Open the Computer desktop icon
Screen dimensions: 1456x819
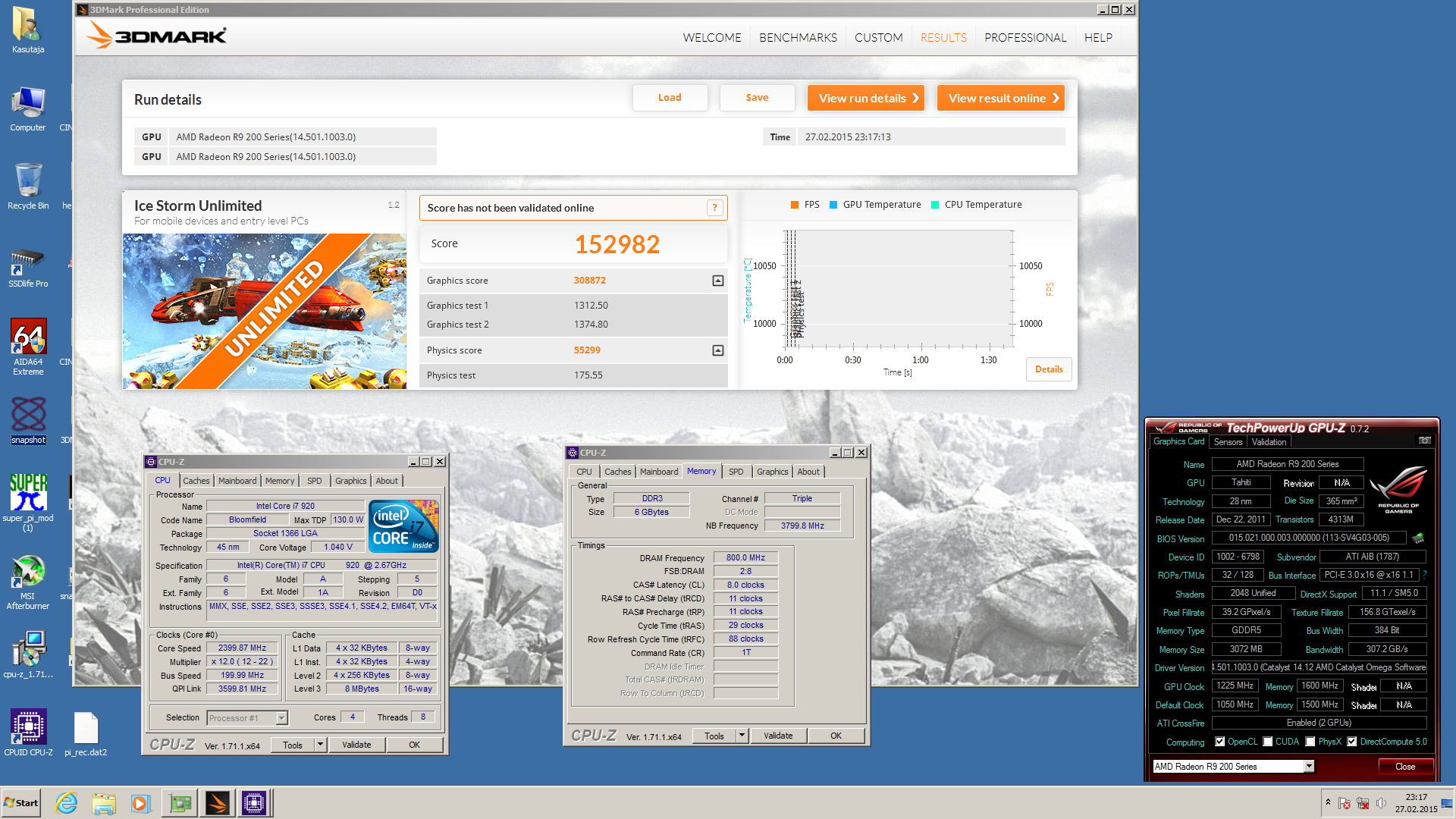click(28, 108)
